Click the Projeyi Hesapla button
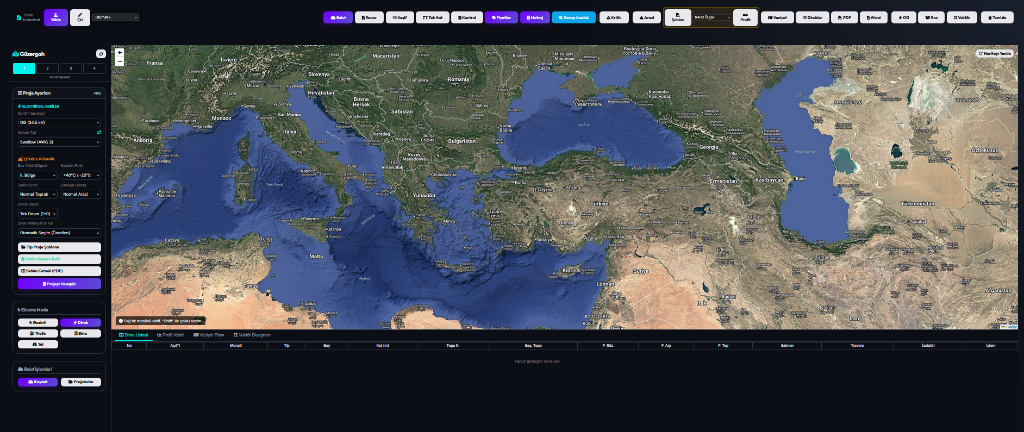 pyautogui.click(x=59, y=283)
